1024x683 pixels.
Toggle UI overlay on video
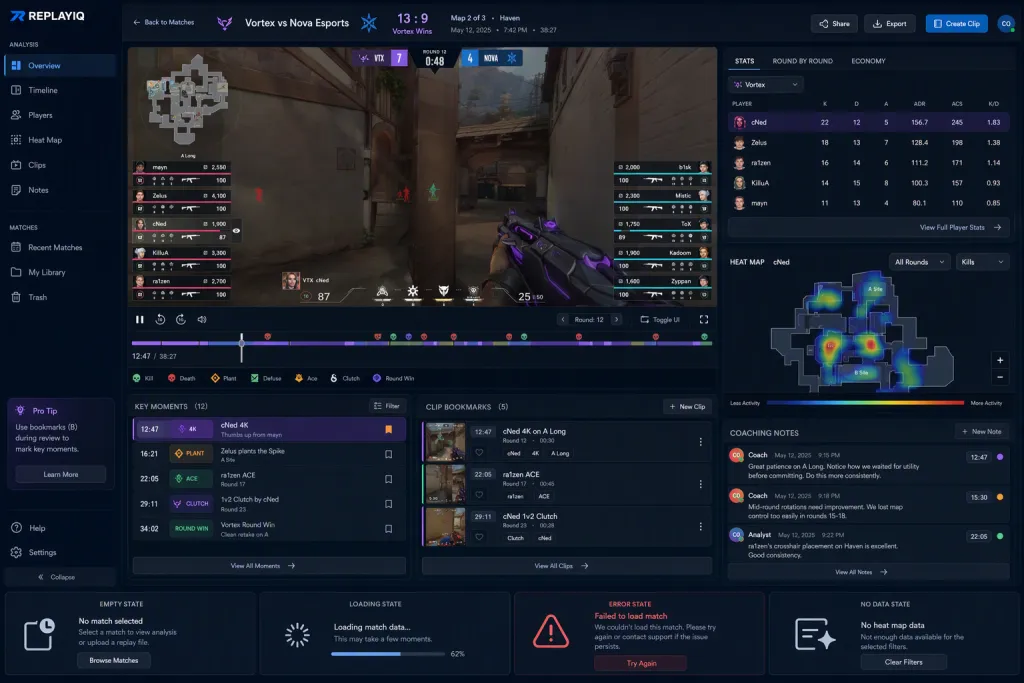click(660, 319)
